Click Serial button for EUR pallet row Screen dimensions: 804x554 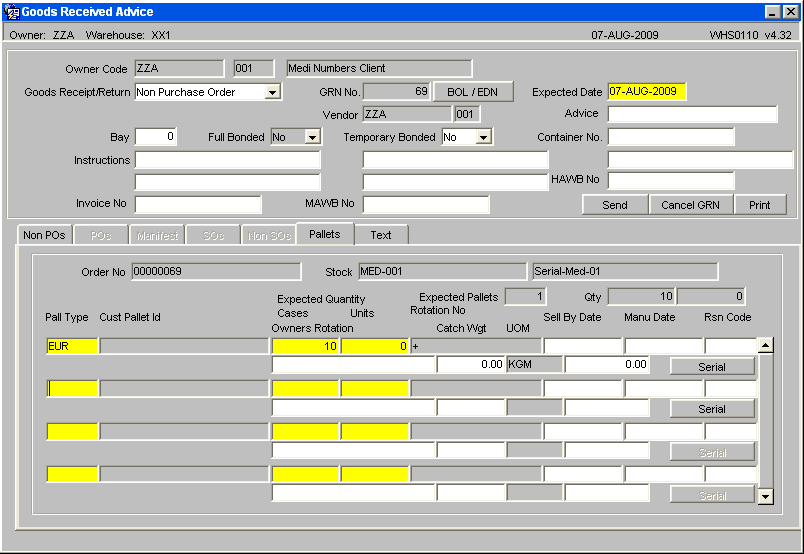(x=712, y=367)
